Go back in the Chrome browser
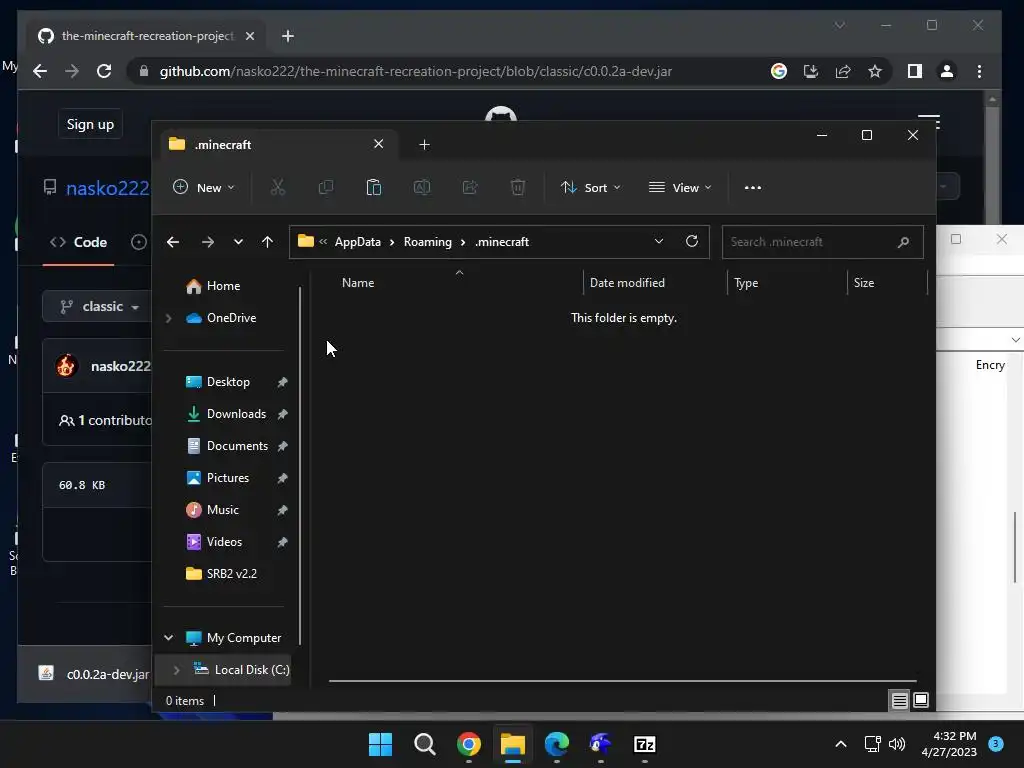The height and width of the screenshot is (768, 1024). click(40, 71)
